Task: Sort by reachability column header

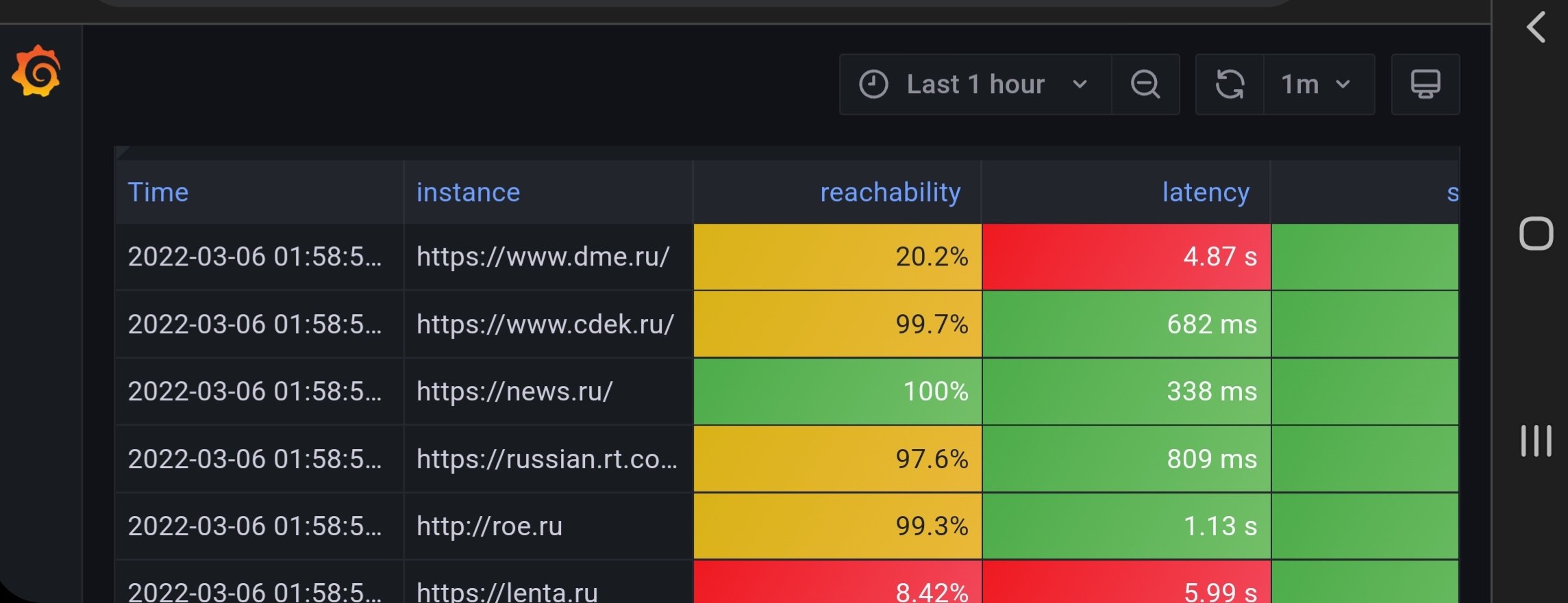Action: tap(890, 193)
